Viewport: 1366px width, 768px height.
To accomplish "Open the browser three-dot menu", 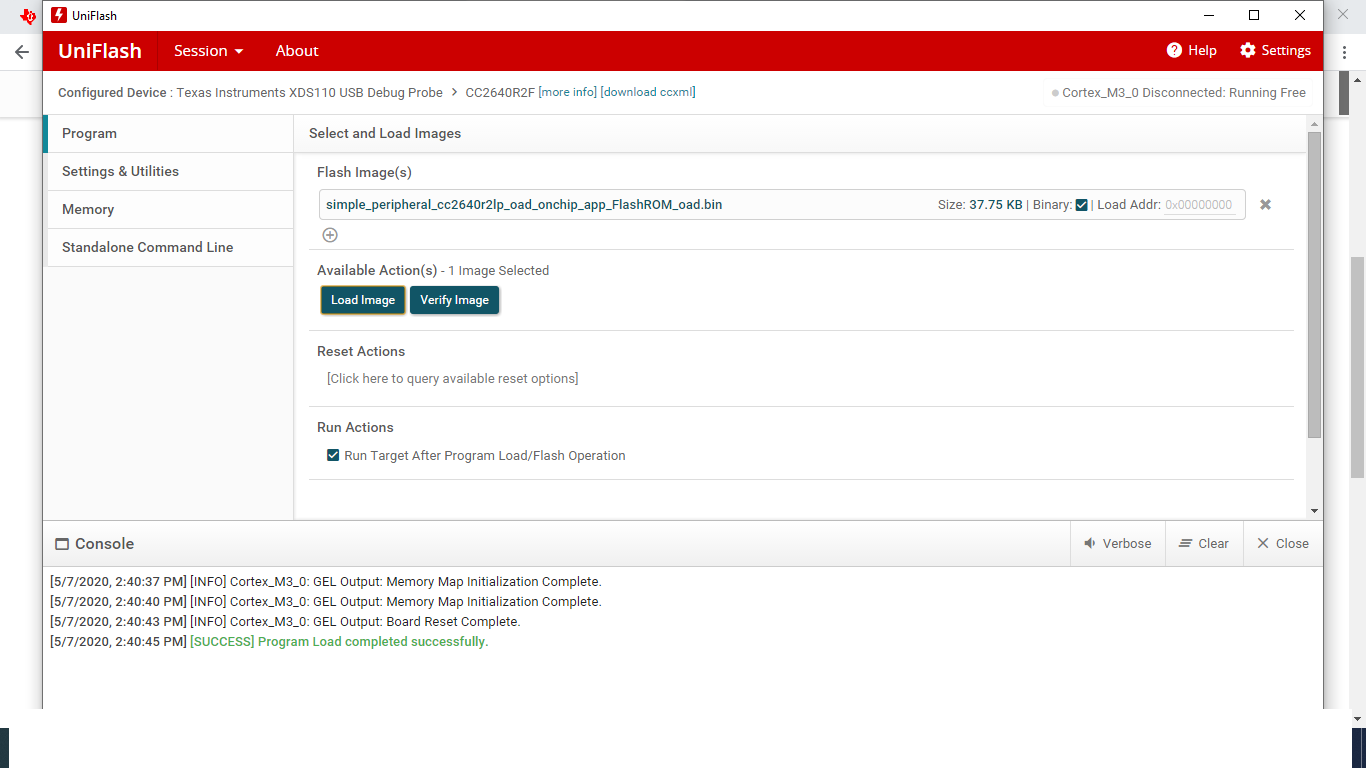I will click(x=1344, y=52).
